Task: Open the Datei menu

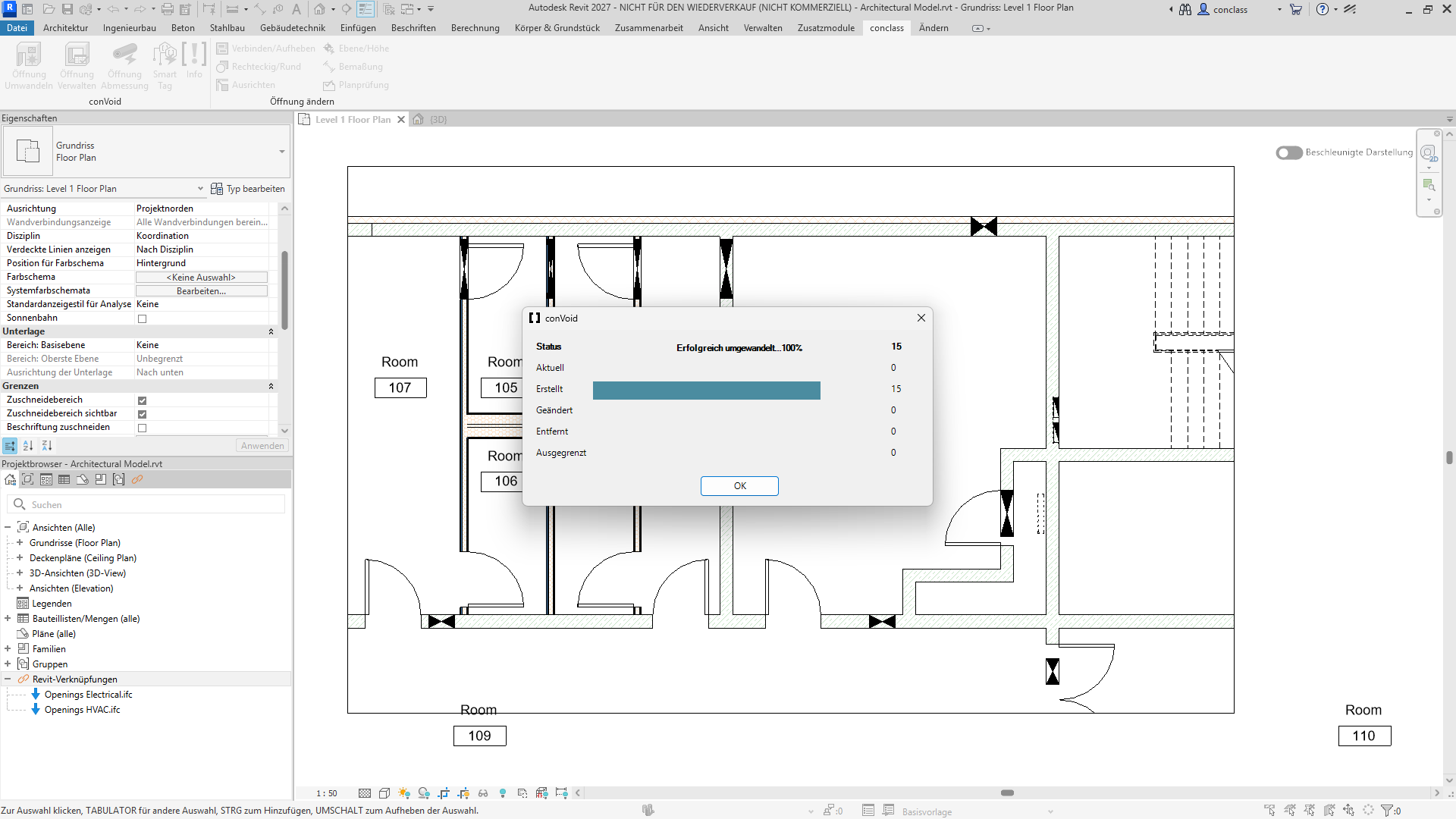Action: point(17,28)
